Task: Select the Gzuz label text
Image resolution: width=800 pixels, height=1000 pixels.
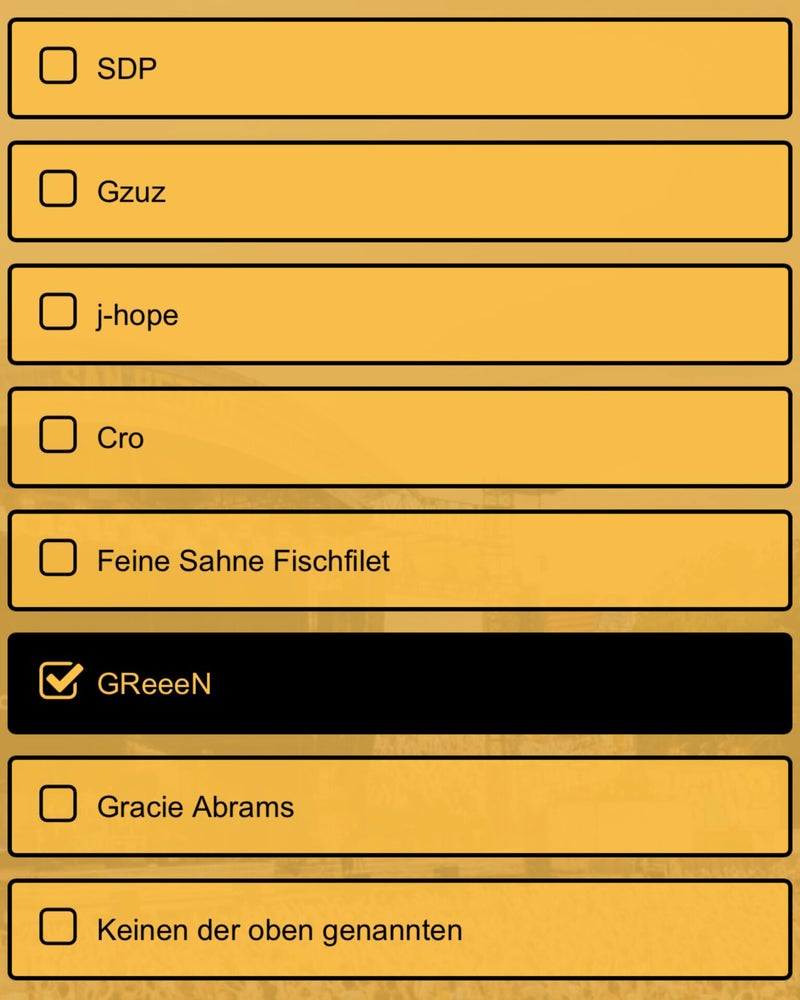Action: click(131, 191)
